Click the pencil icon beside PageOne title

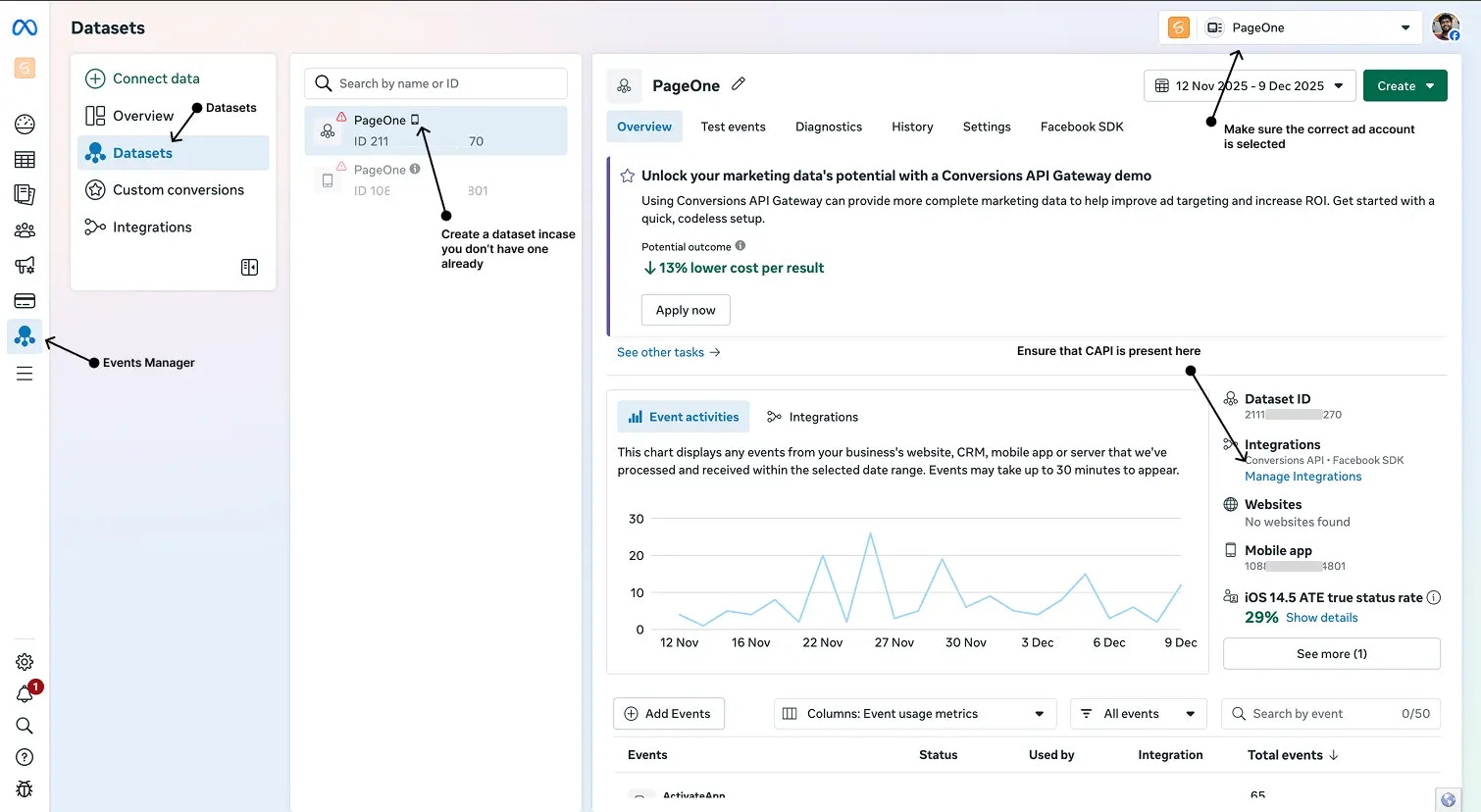[739, 85]
